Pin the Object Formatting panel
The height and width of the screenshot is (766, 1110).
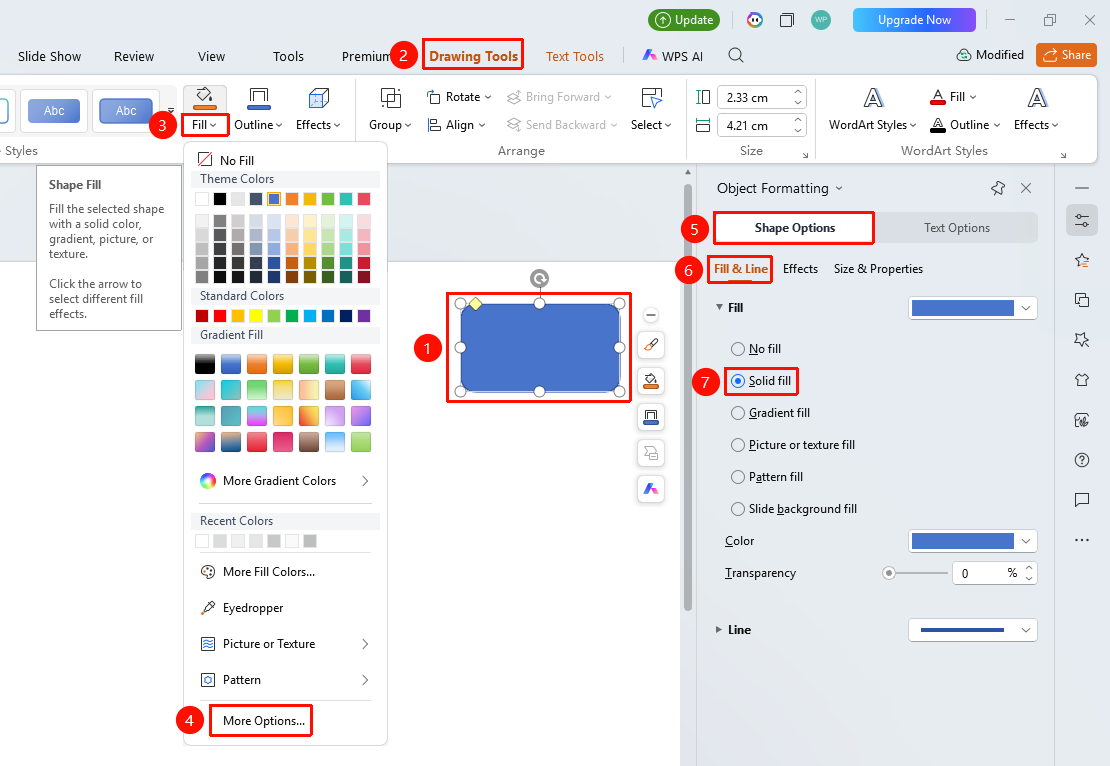[x=997, y=188]
